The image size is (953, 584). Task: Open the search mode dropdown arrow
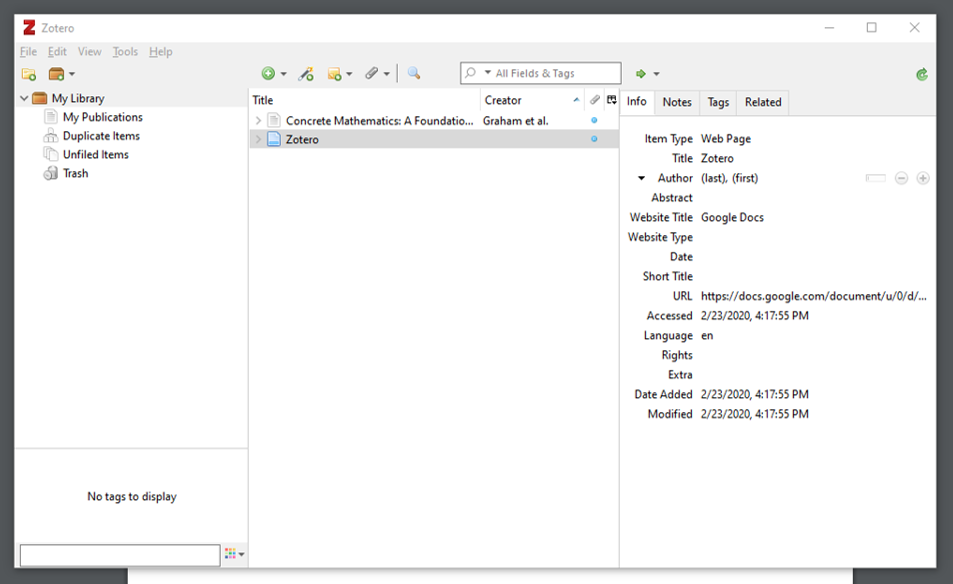click(487, 72)
